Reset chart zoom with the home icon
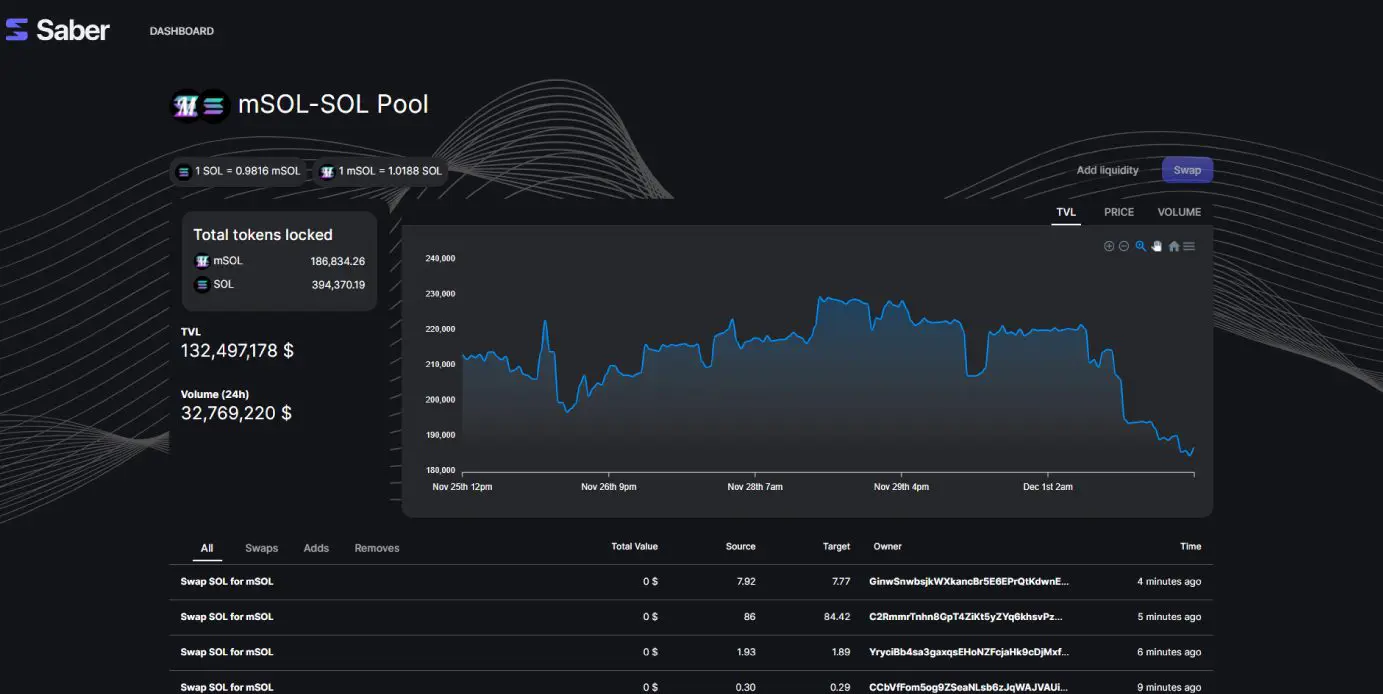This screenshot has height=694, width=1383. [x=1174, y=246]
